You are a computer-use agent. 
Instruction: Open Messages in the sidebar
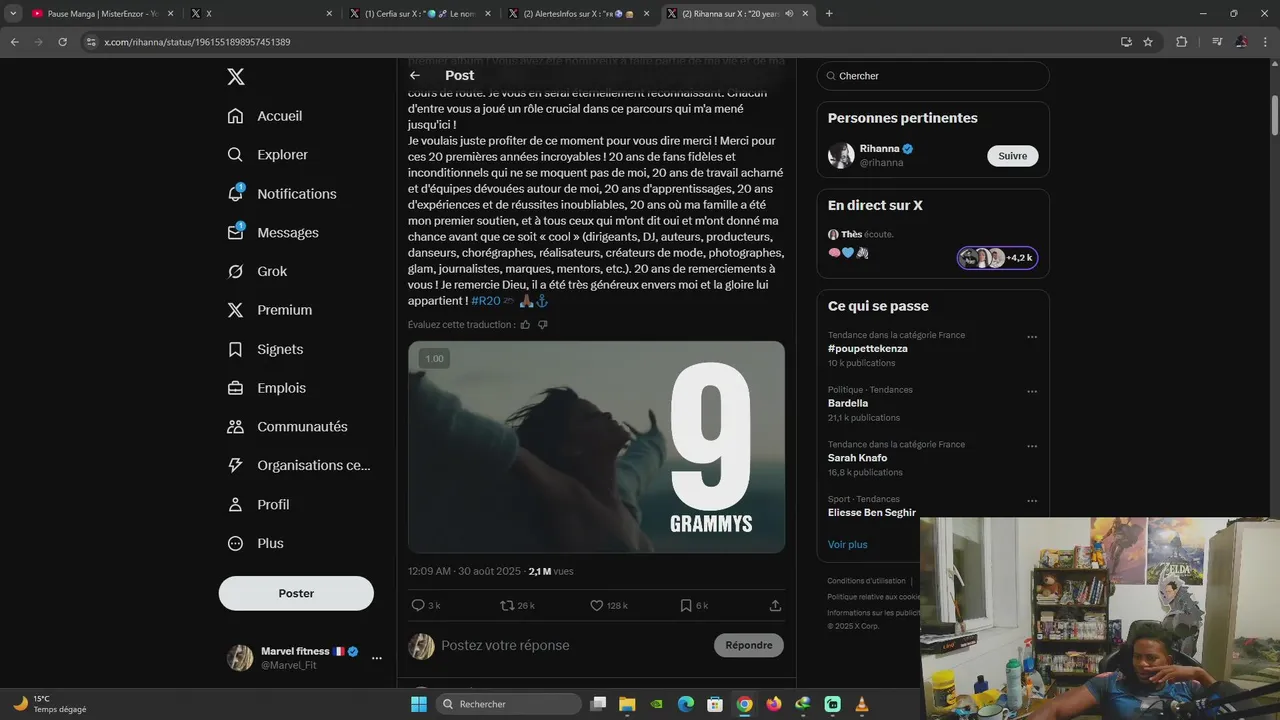[x=273, y=232]
